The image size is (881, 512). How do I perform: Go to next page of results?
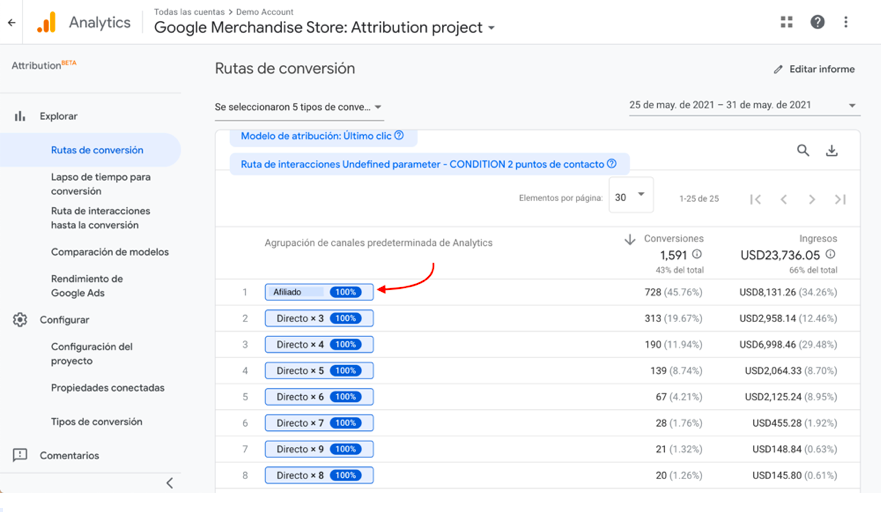click(x=812, y=199)
